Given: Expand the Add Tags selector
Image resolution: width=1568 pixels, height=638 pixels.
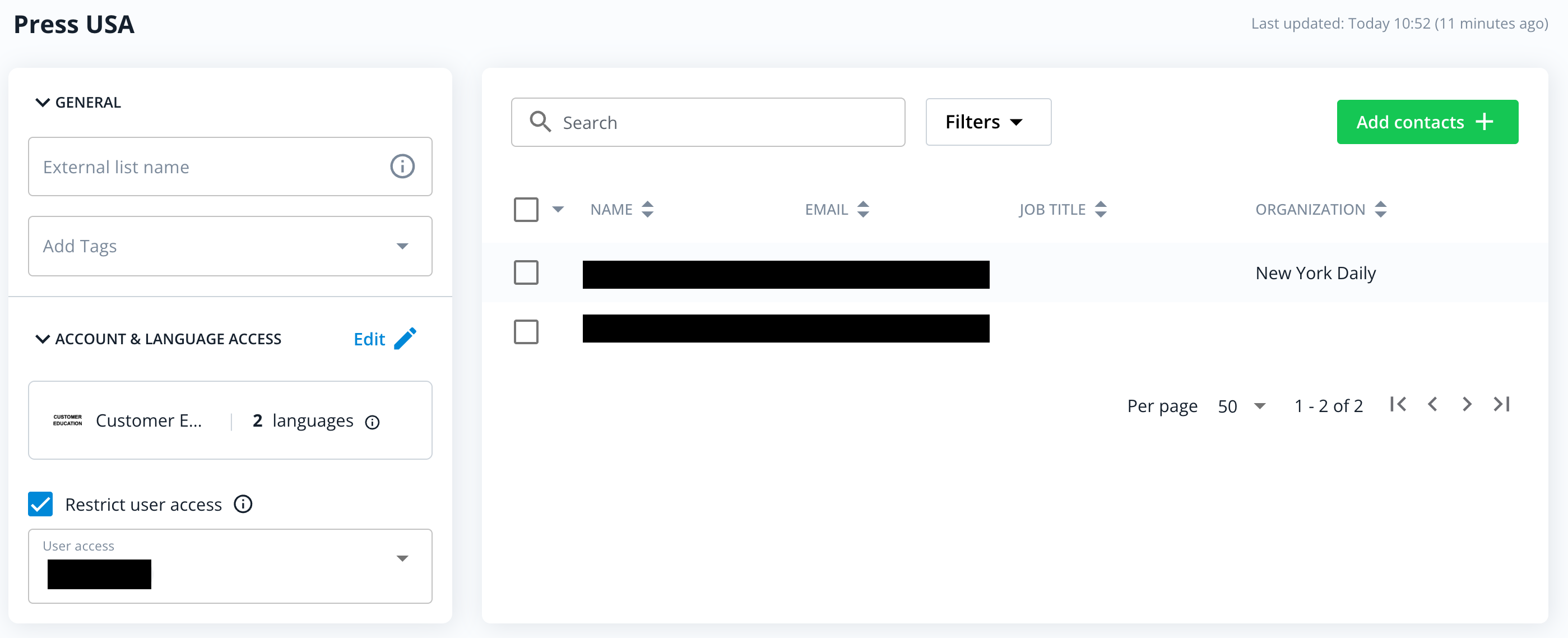Looking at the screenshot, I should [402, 246].
